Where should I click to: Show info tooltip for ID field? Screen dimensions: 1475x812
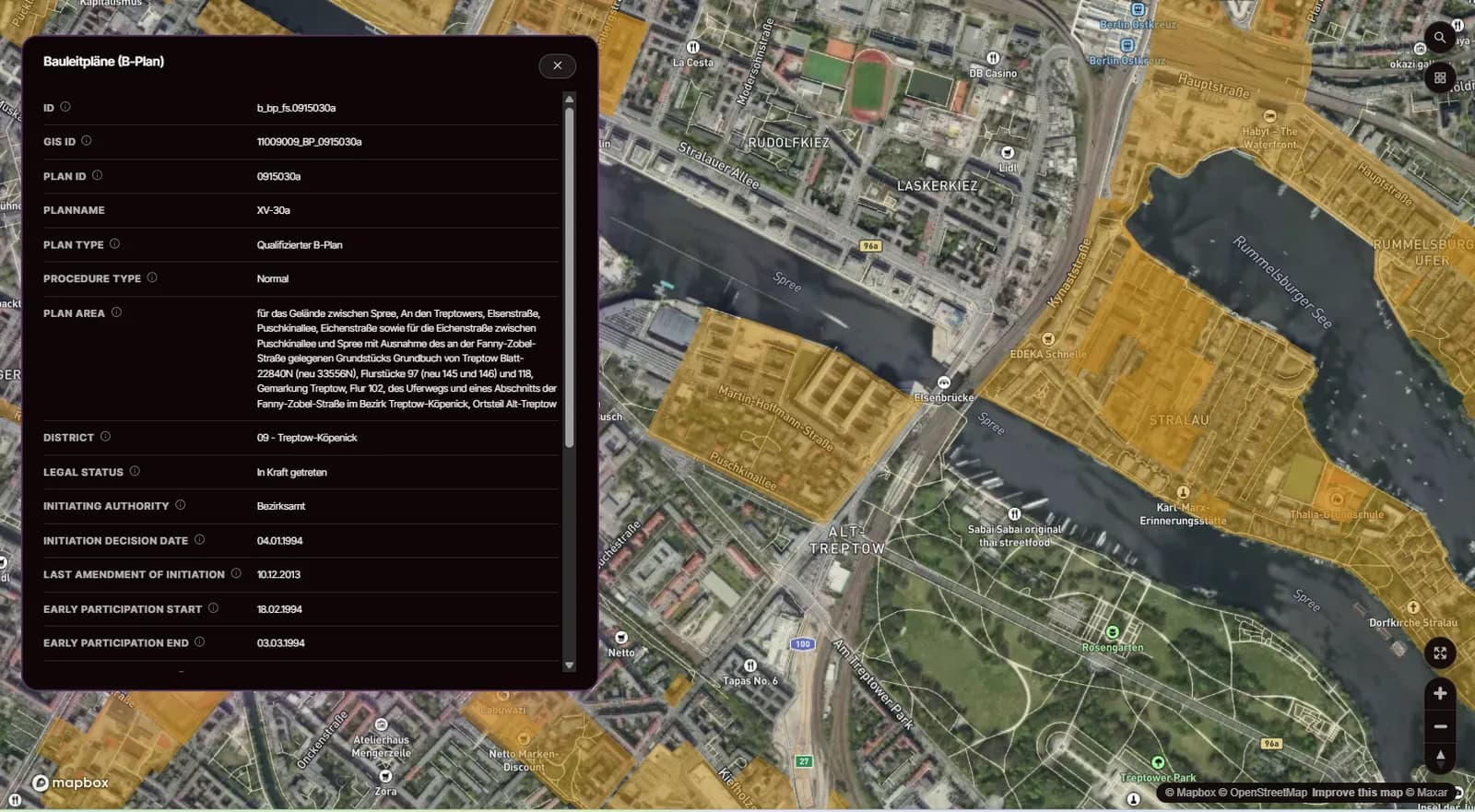pyautogui.click(x=65, y=107)
